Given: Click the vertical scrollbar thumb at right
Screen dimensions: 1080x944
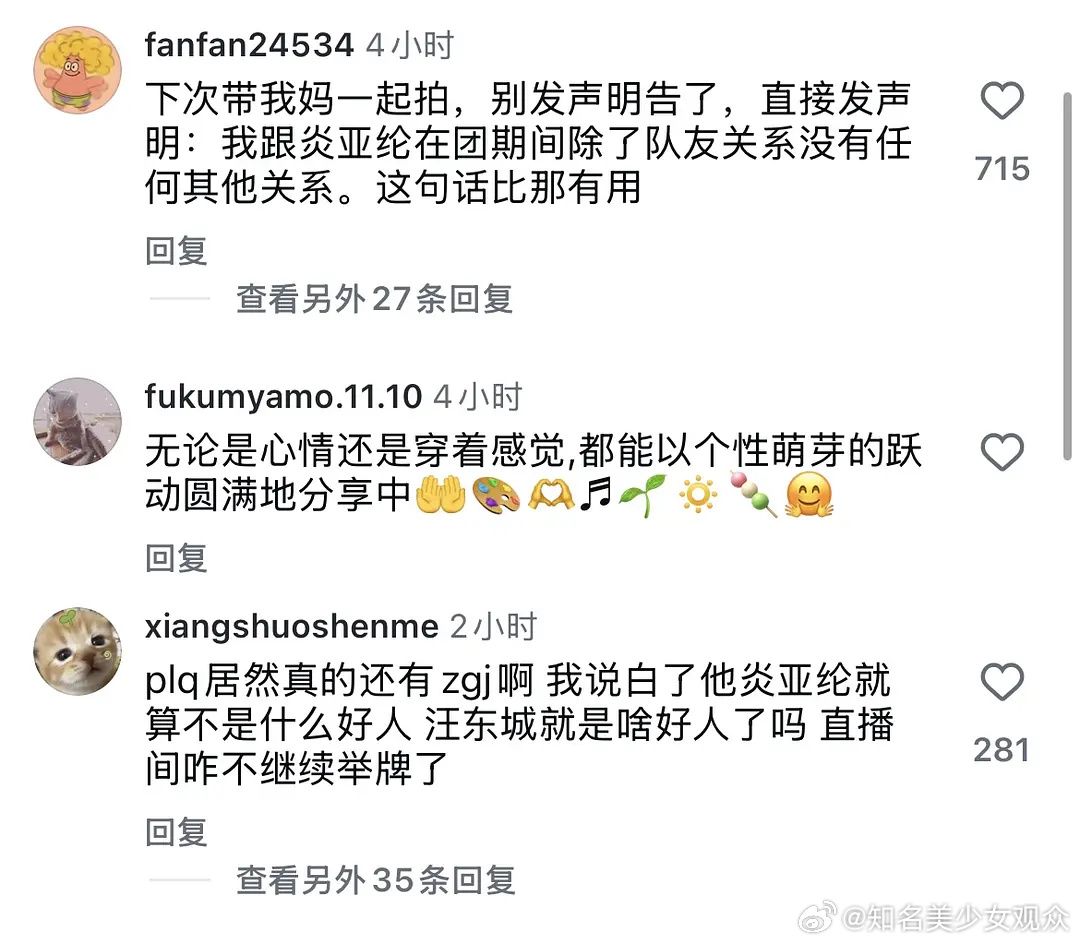Looking at the screenshot, I should [x=1068, y=275].
